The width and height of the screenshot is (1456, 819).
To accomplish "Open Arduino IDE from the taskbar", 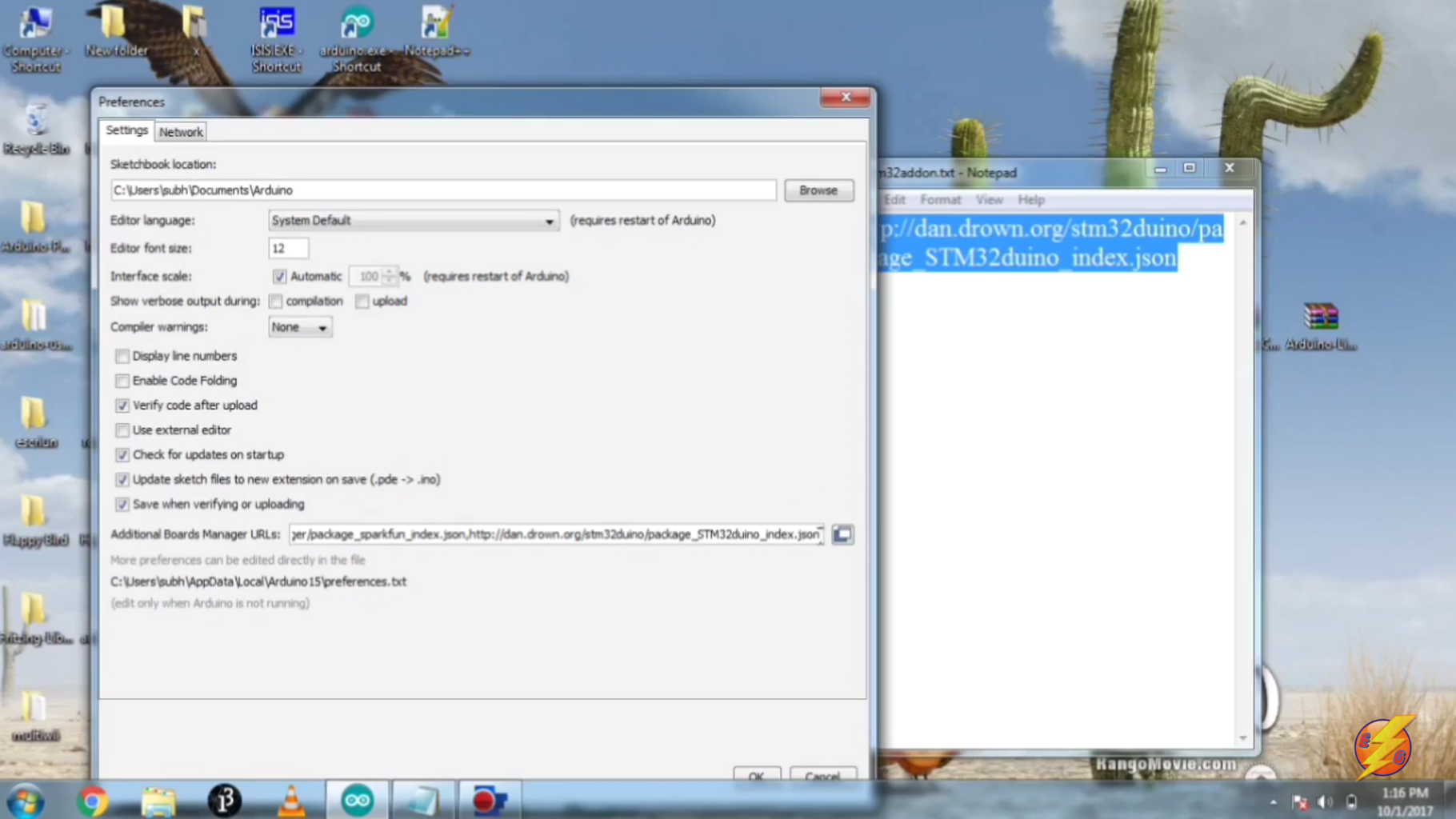I will pyautogui.click(x=357, y=798).
